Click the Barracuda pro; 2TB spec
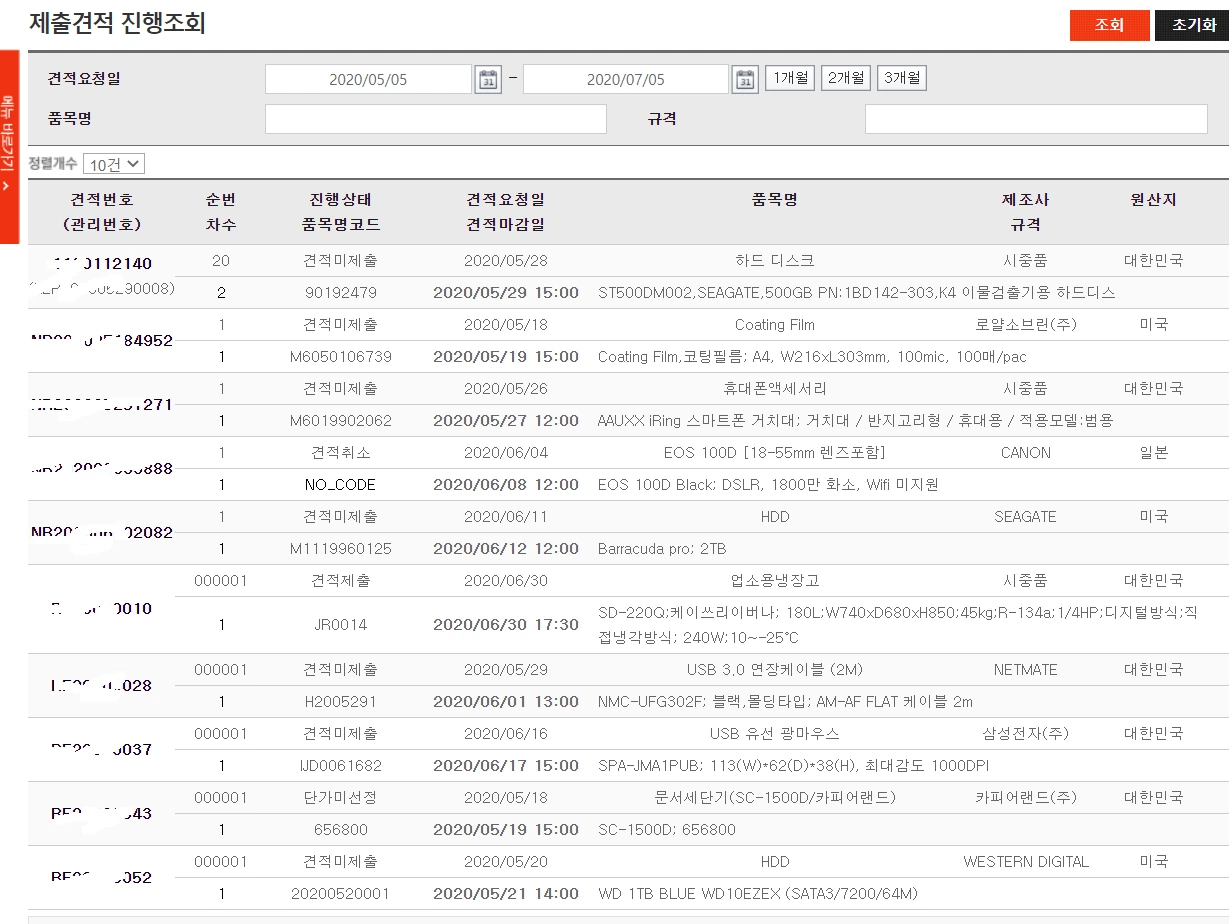Screen dimensions: 1229x924 coord(662,549)
